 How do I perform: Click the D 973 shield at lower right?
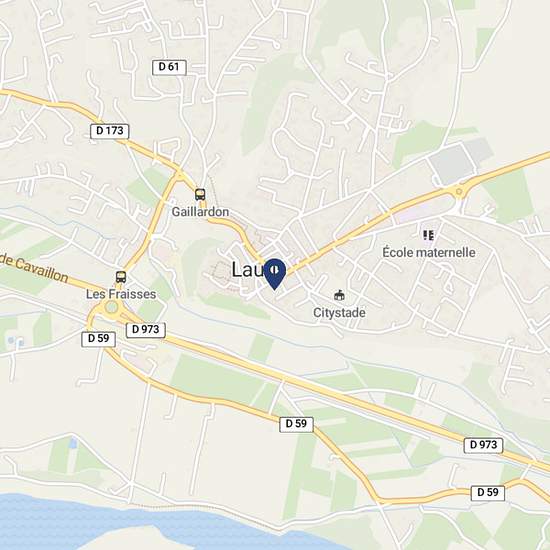[483, 445]
